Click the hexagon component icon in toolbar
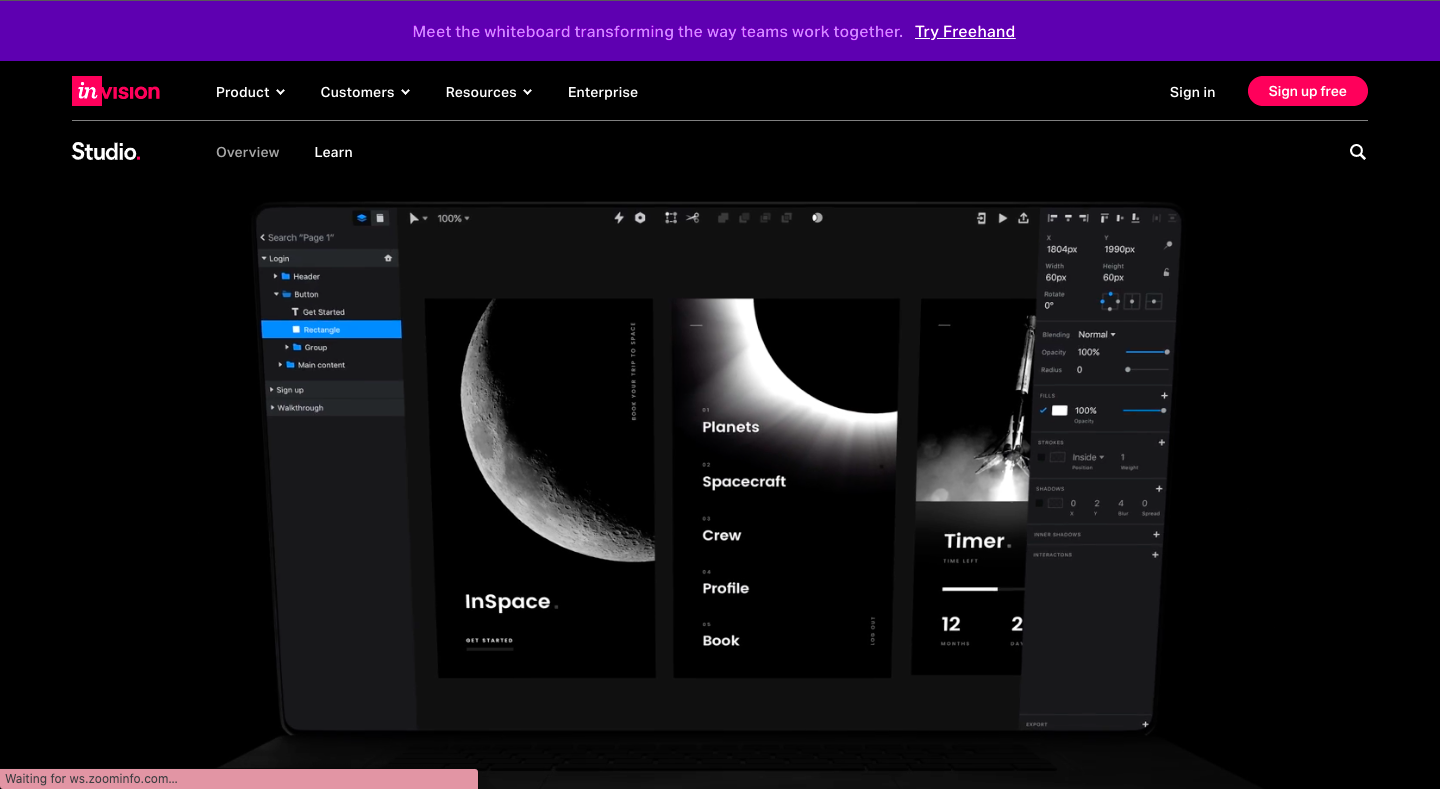1440x789 pixels. click(641, 218)
